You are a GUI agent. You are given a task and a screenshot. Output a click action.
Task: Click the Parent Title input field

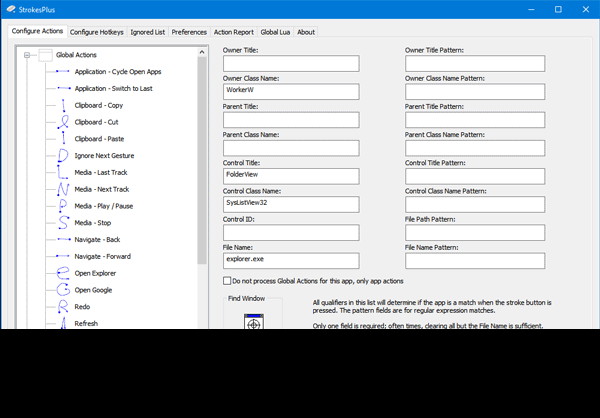tap(291, 120)
